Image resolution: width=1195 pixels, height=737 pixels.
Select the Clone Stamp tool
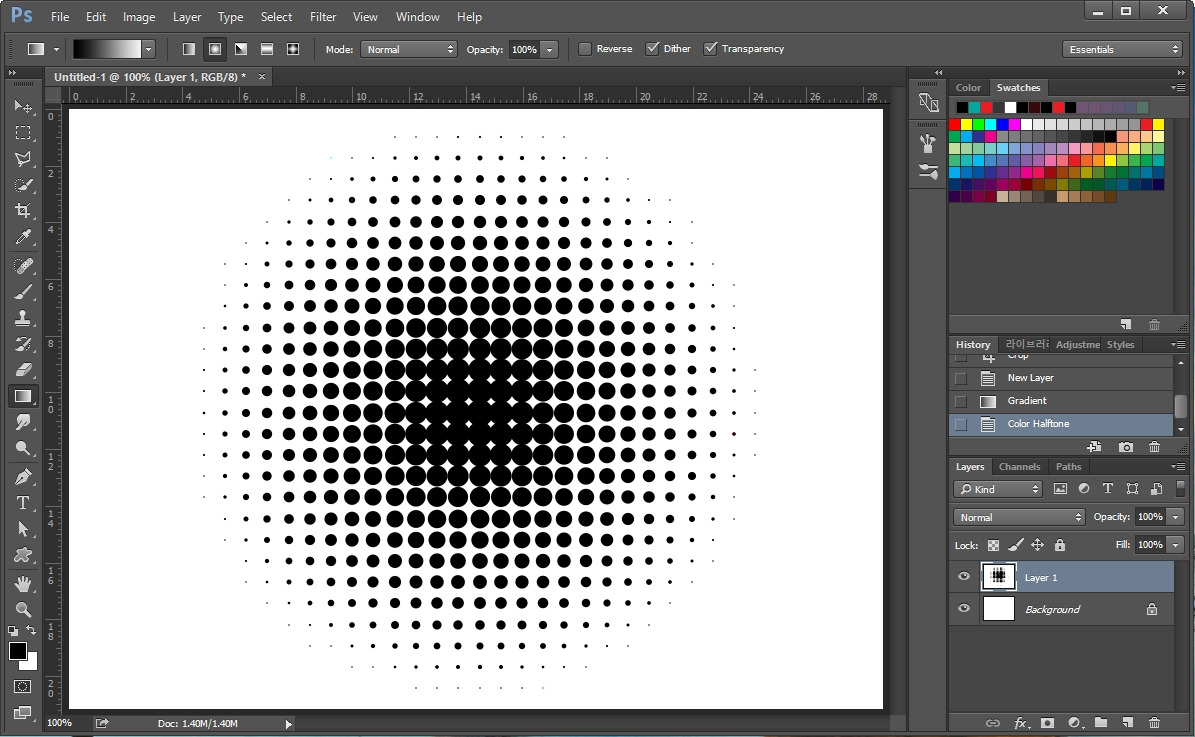23,318
